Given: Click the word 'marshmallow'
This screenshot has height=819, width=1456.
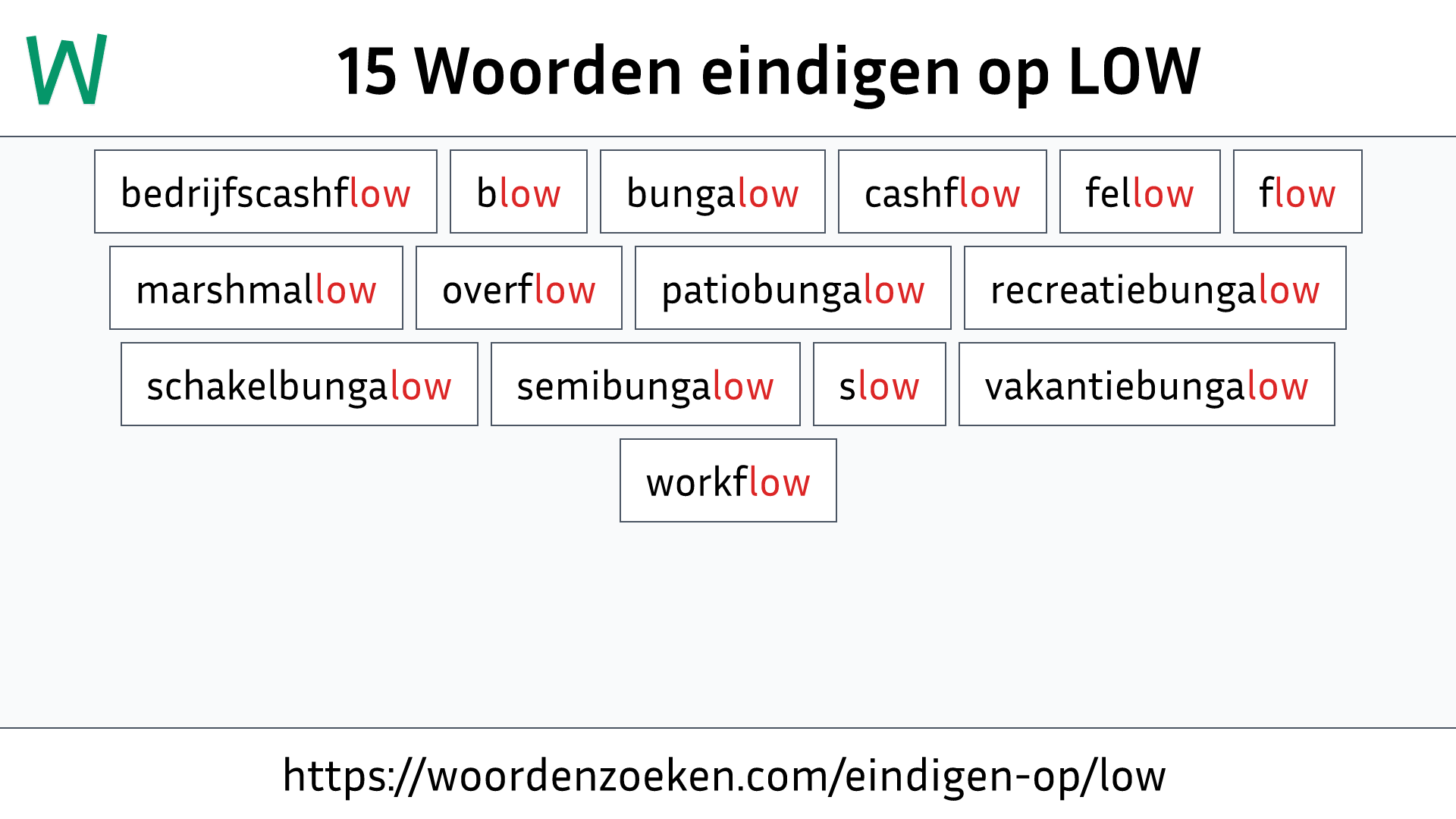Looking at the screenshot, I should [x=256, y=289].
